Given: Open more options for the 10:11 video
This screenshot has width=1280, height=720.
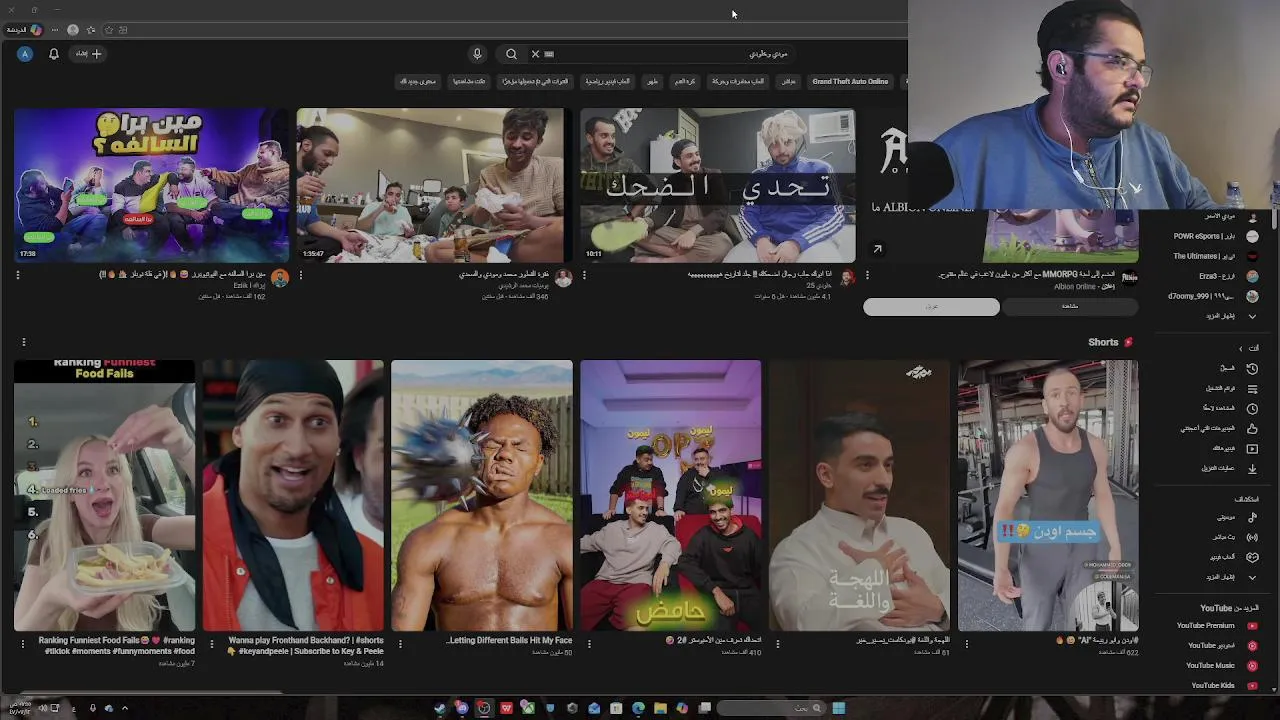Looking at the screenshot, I should pos(584,275).
